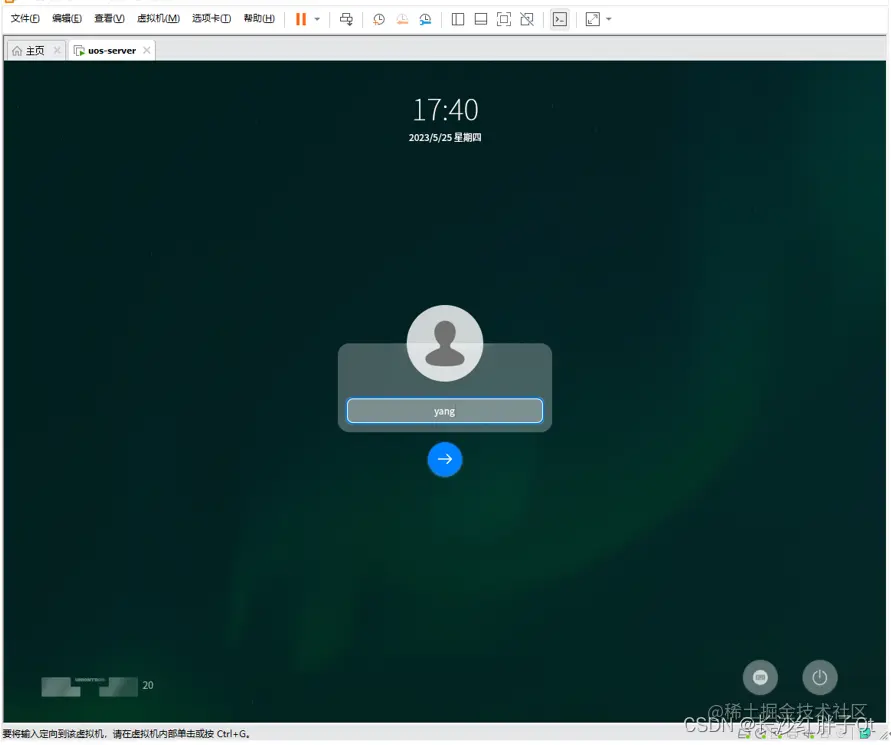Close the uos-server tab

[147, 50]
